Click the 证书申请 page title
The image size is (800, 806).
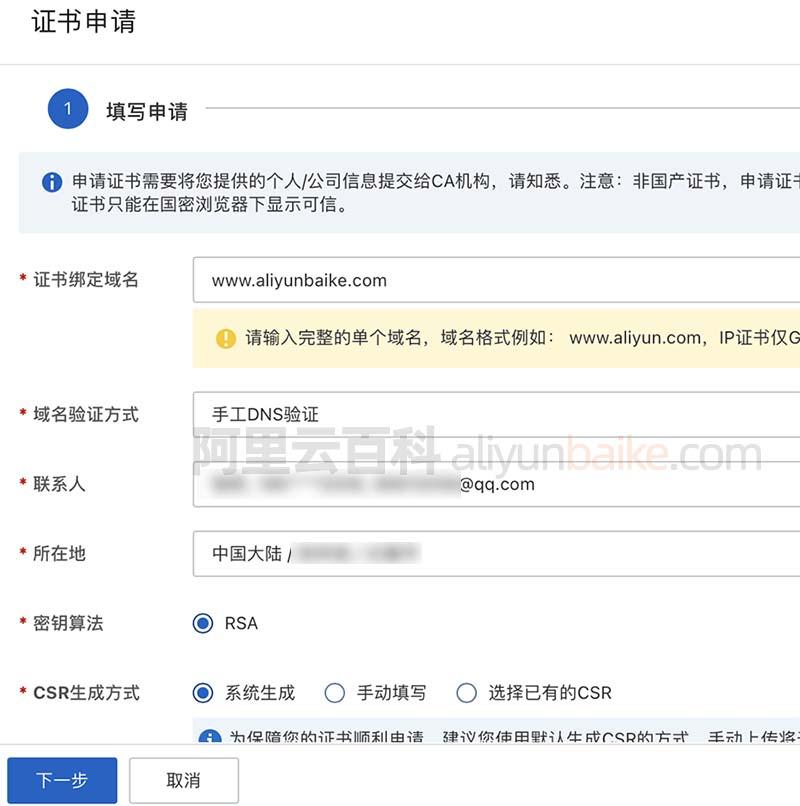tap(84, 21)
